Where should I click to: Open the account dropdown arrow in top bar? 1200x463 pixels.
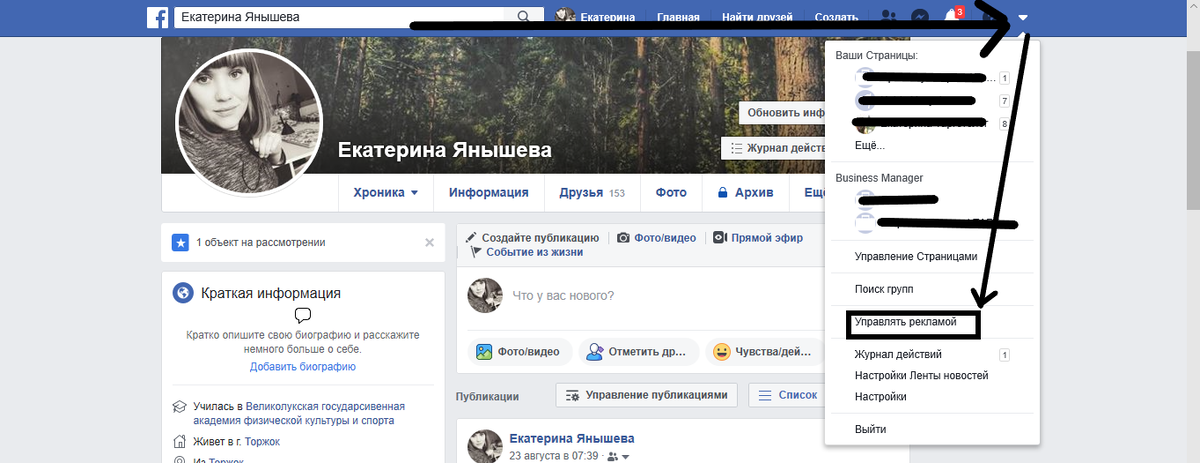point(1024,17)
